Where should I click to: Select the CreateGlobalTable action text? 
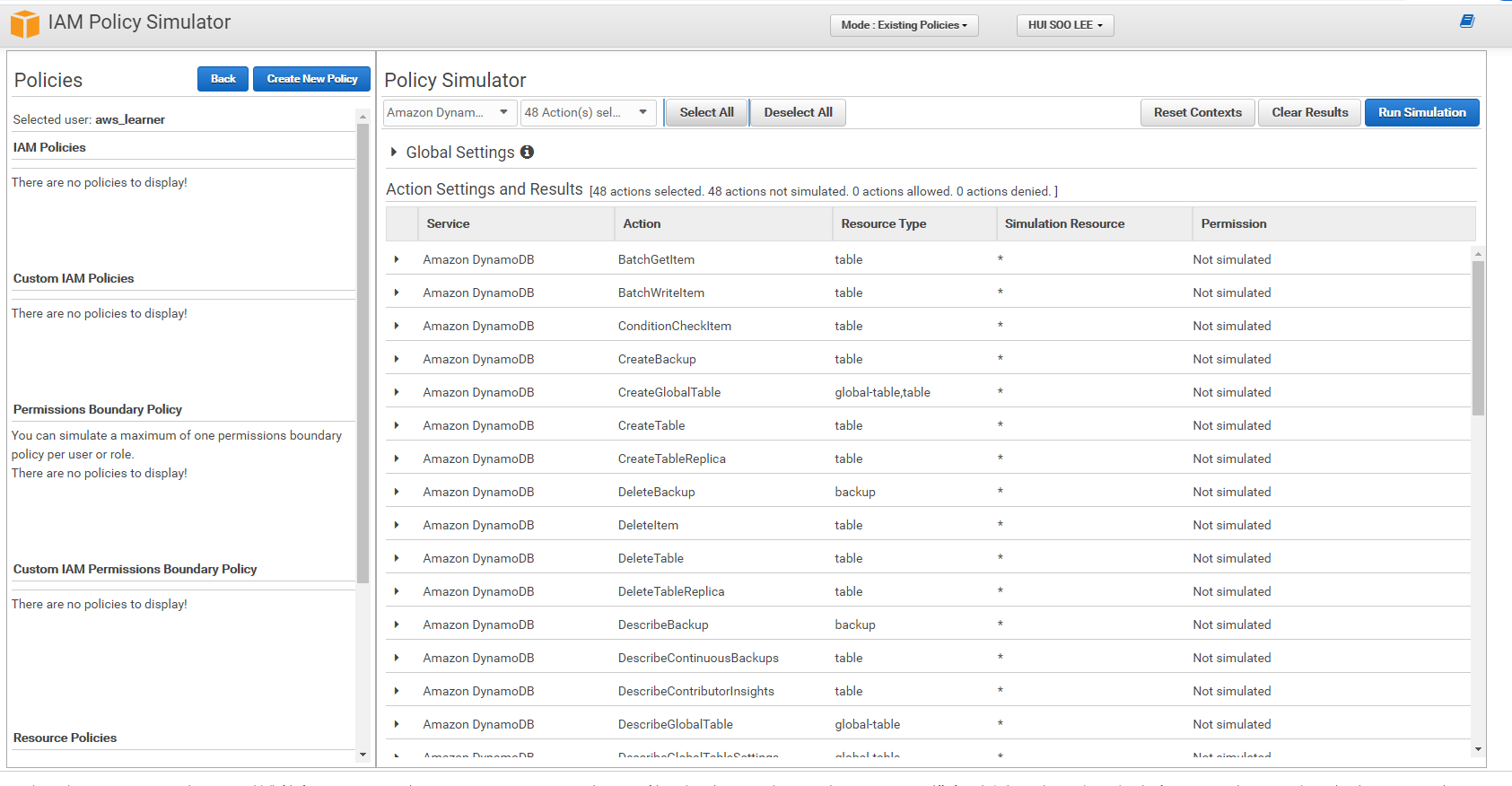coord(669,392)
